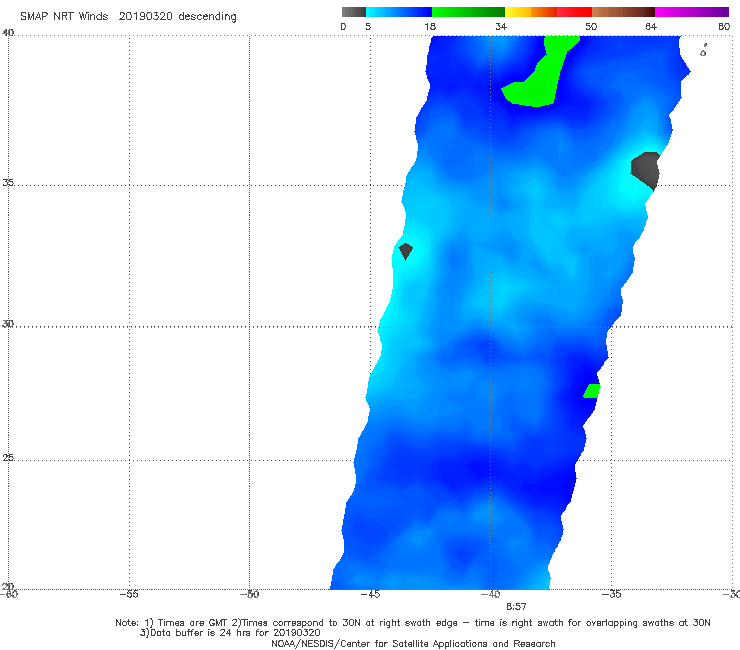Click the latitude label '25'
The height and width of the screenshot is (650, 740).
(x=8, y=457)
